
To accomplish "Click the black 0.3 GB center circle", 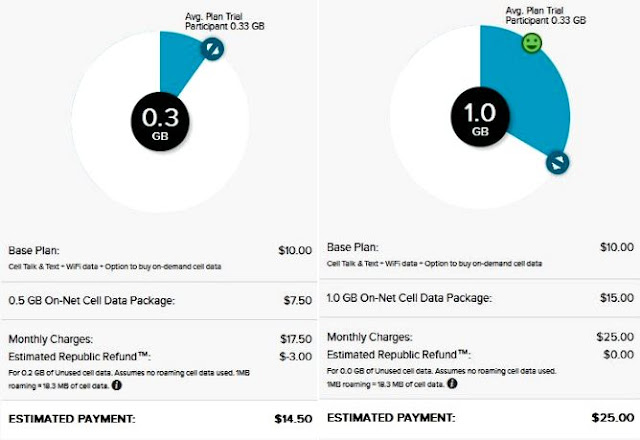I will click(x=160, y=122).
